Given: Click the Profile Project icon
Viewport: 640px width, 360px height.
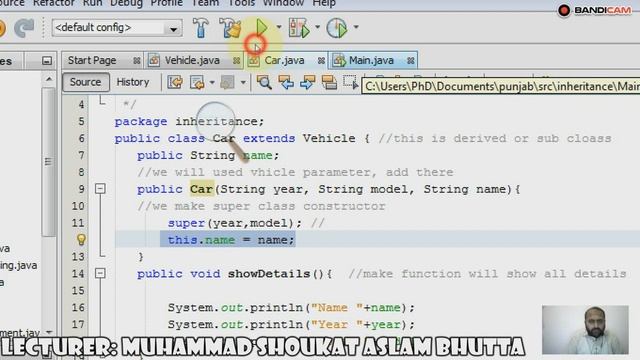Looking at the screenshot, I should click(337, 28).
